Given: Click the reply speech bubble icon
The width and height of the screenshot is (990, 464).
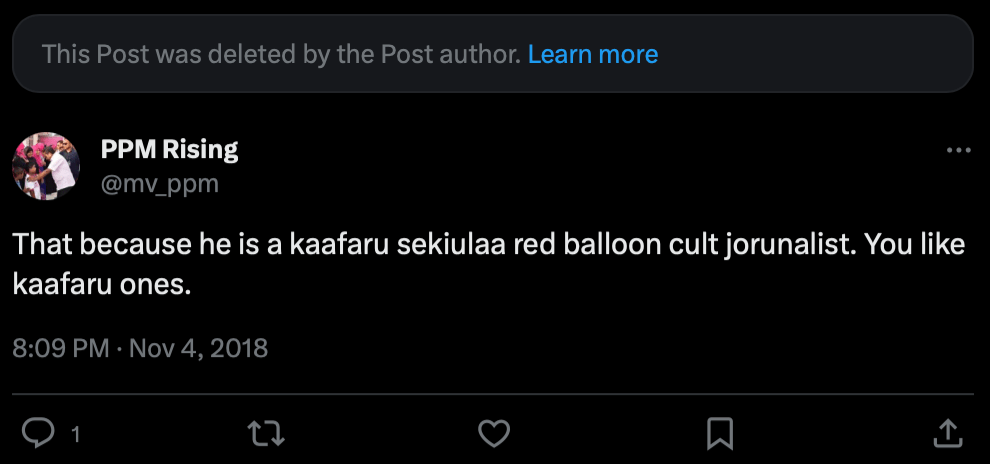Looking at the screenshot, I should pyautogui.click(x=38, y=432).
